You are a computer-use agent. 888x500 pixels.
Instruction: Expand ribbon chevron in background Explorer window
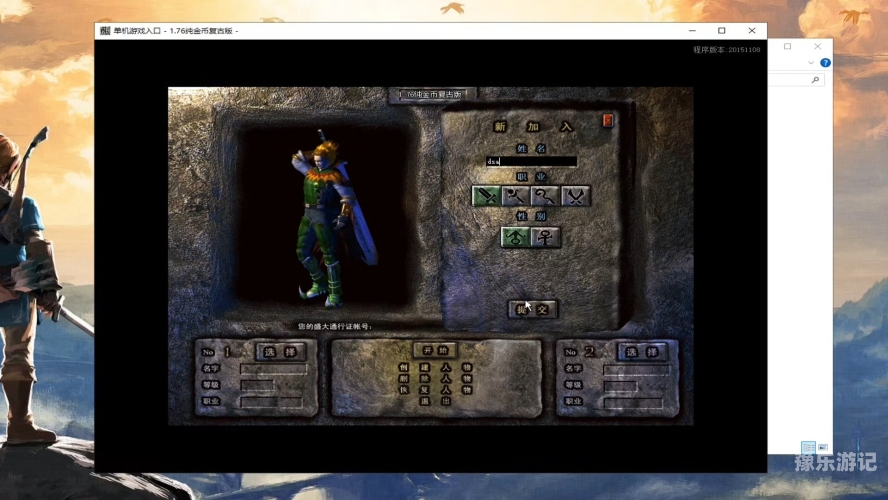(811, 63)
